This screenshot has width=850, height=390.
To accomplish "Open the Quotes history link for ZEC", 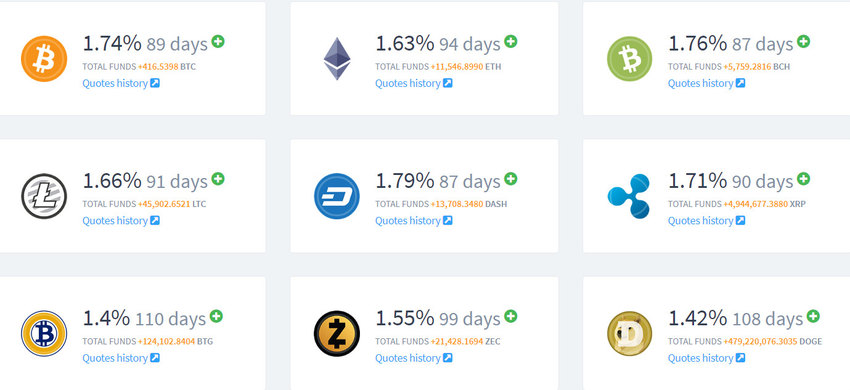I will [414, 358].
